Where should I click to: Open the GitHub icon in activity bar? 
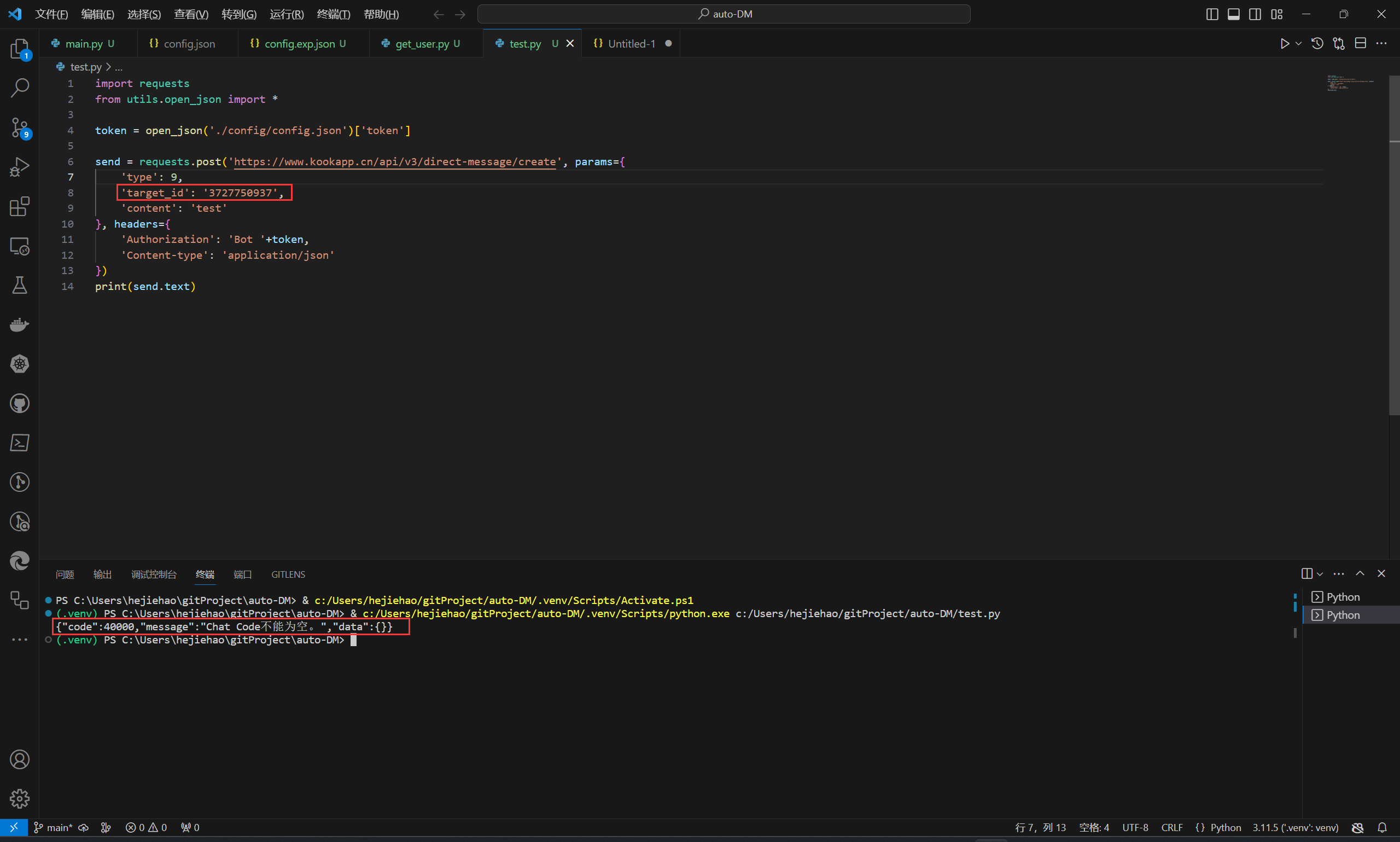(20, 403)
